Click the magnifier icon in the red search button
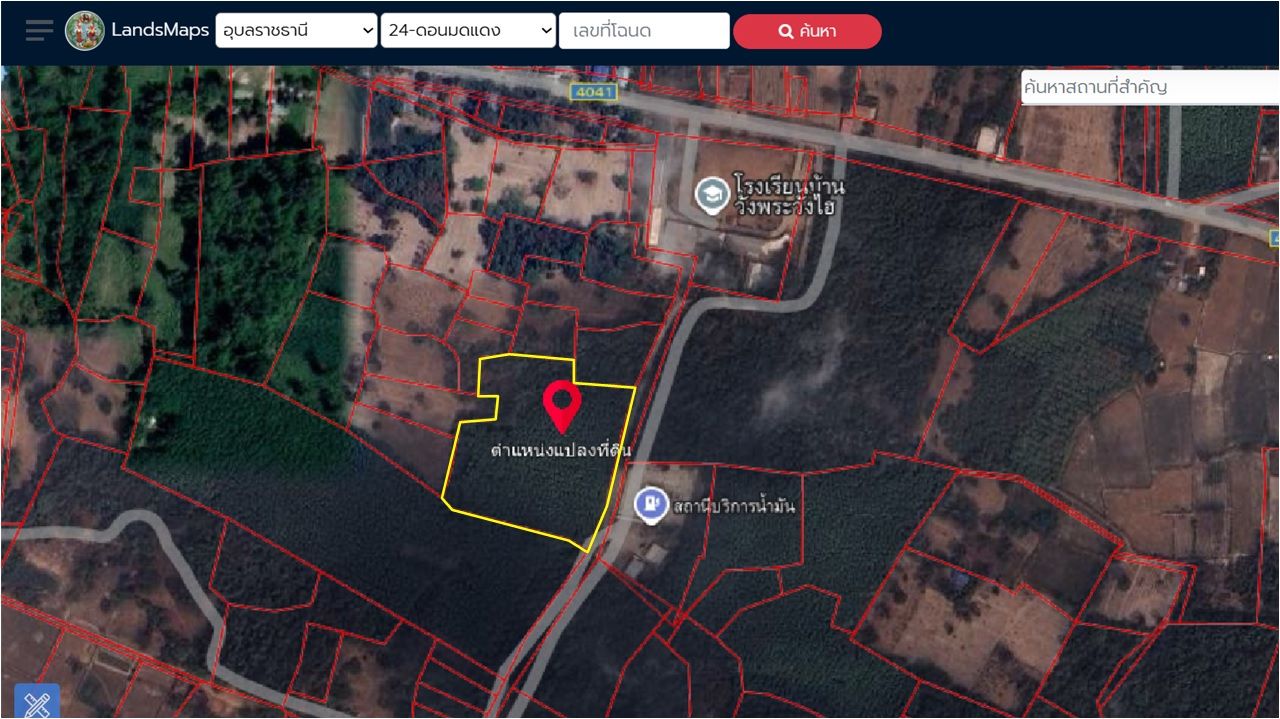Image resolution: width=1280 pixels, height=719 pixels. (786, 32)
